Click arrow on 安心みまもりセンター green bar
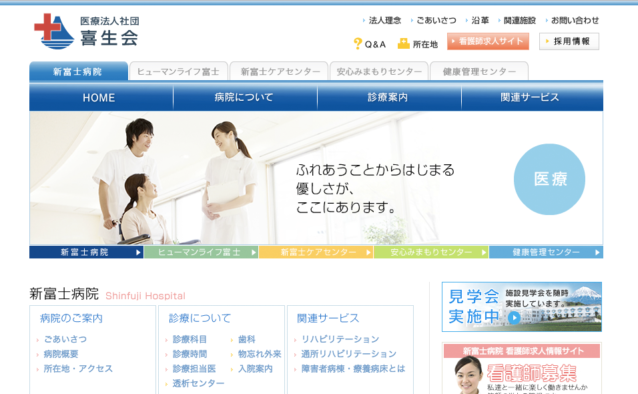The image size is (638, 394). click(483, 252)
